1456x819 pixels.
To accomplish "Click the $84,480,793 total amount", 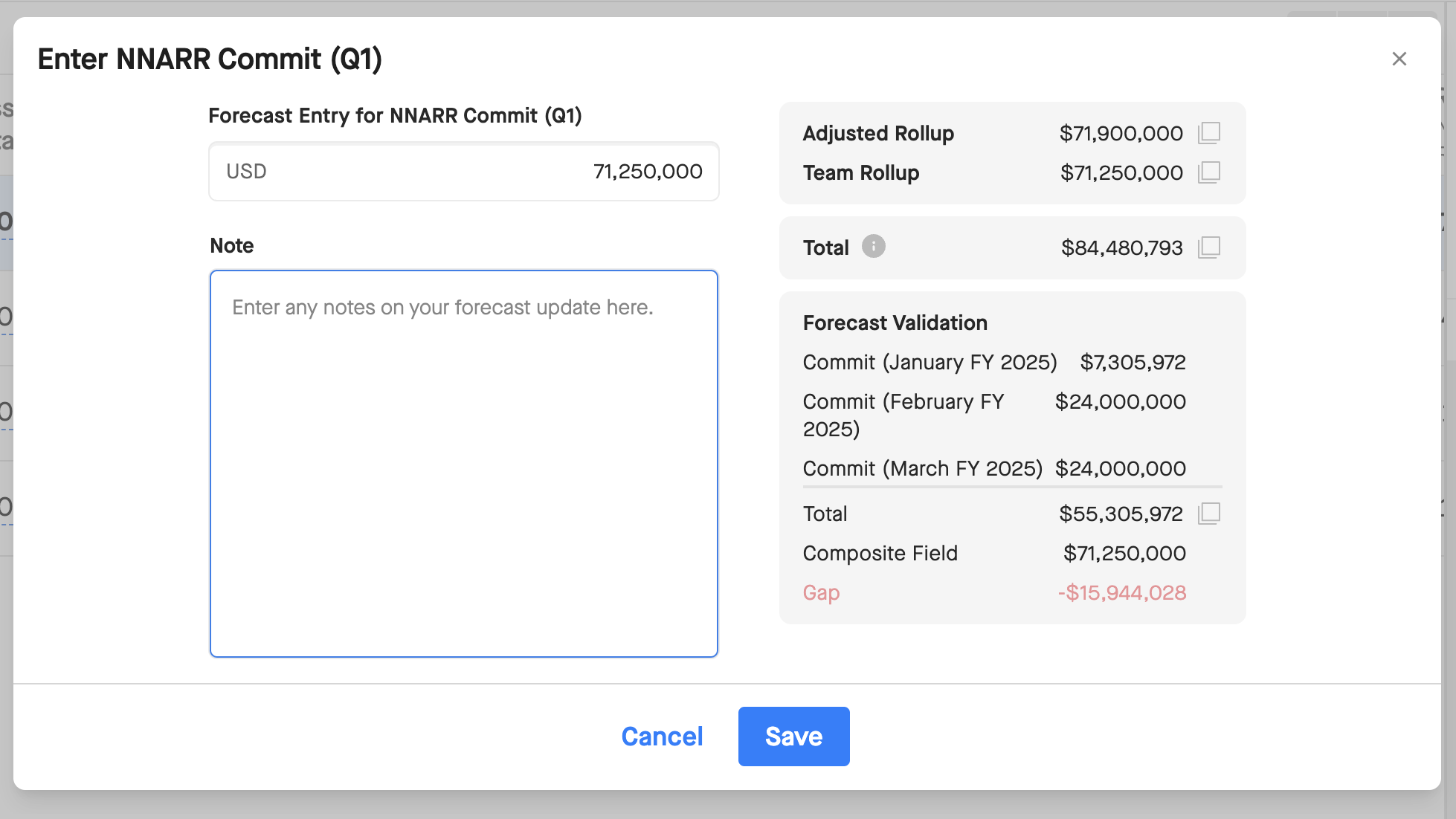I will pos(1121,247).
